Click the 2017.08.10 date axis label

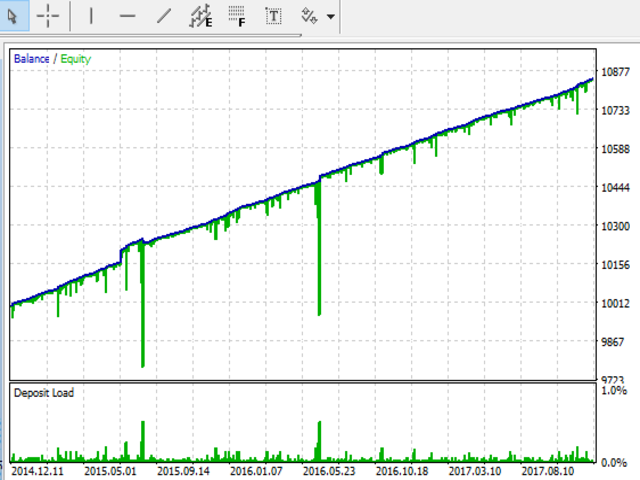548,469
